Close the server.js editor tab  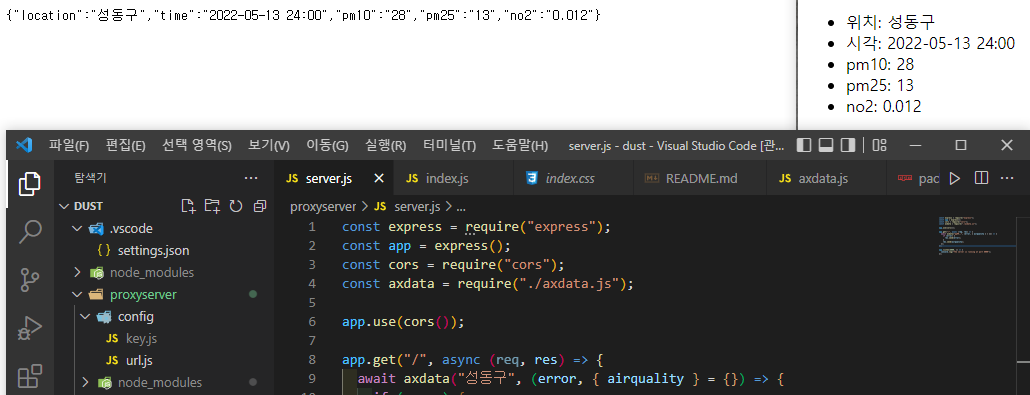click(x=378, y=178)
